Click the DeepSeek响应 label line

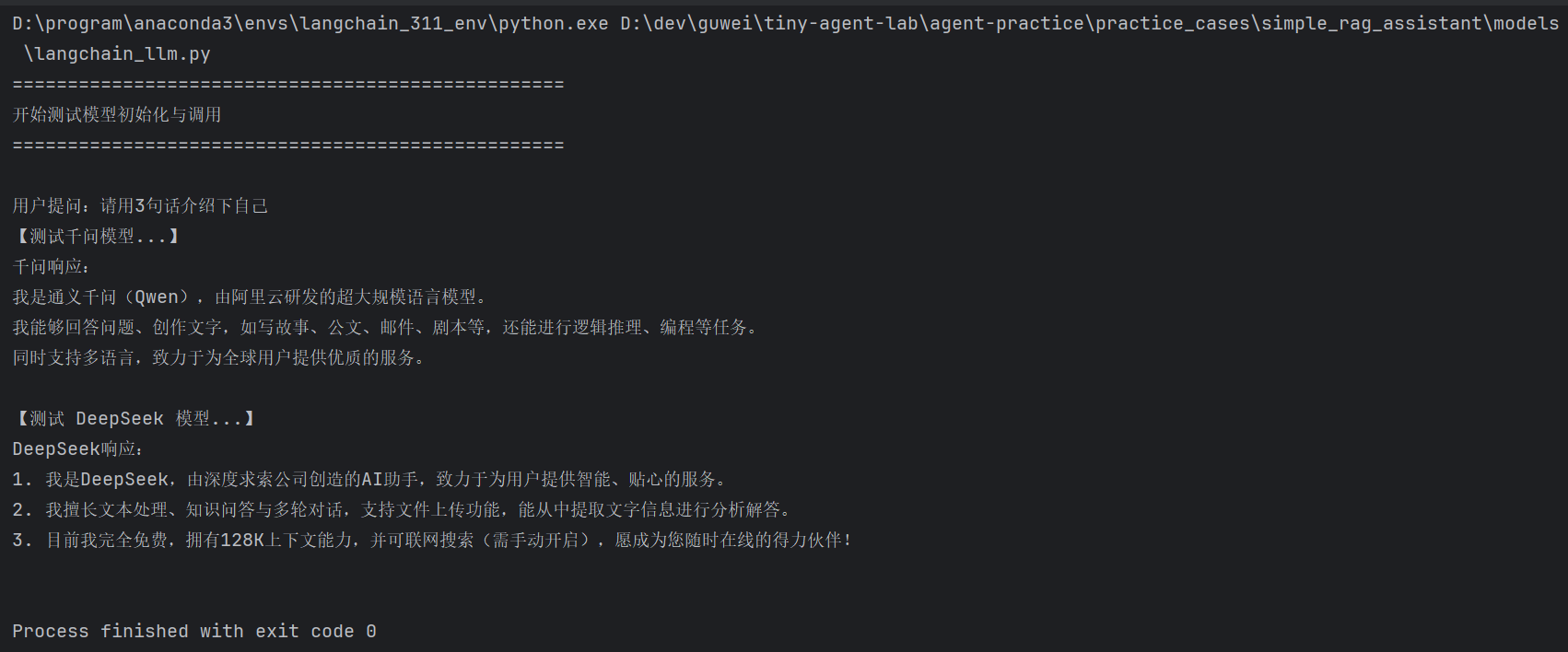77,448
